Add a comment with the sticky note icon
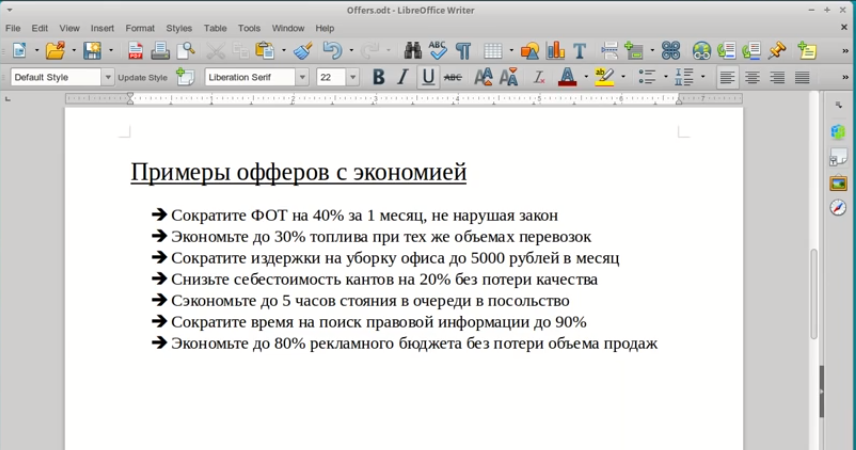The image size is (856, 450). [x=807, y=51]
